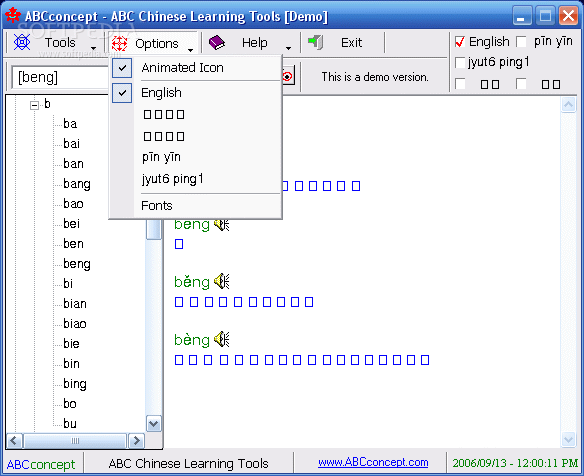Click the tree horizontal scrollbar thumb
Viewport: 584px width, 476px height.
tap(75, 441)
